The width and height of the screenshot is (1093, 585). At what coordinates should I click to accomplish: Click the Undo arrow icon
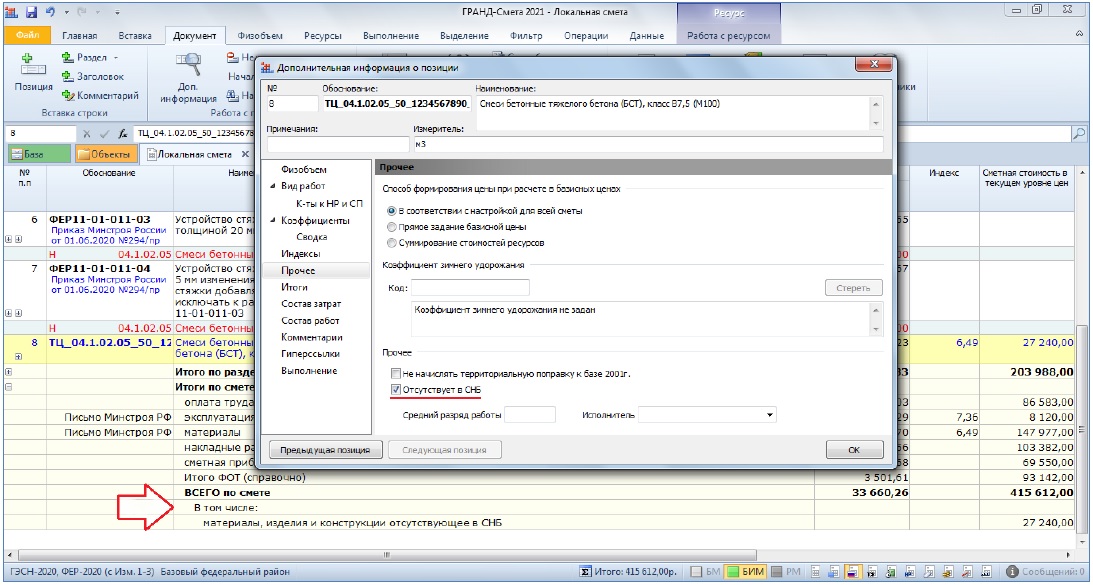[50, 12]
